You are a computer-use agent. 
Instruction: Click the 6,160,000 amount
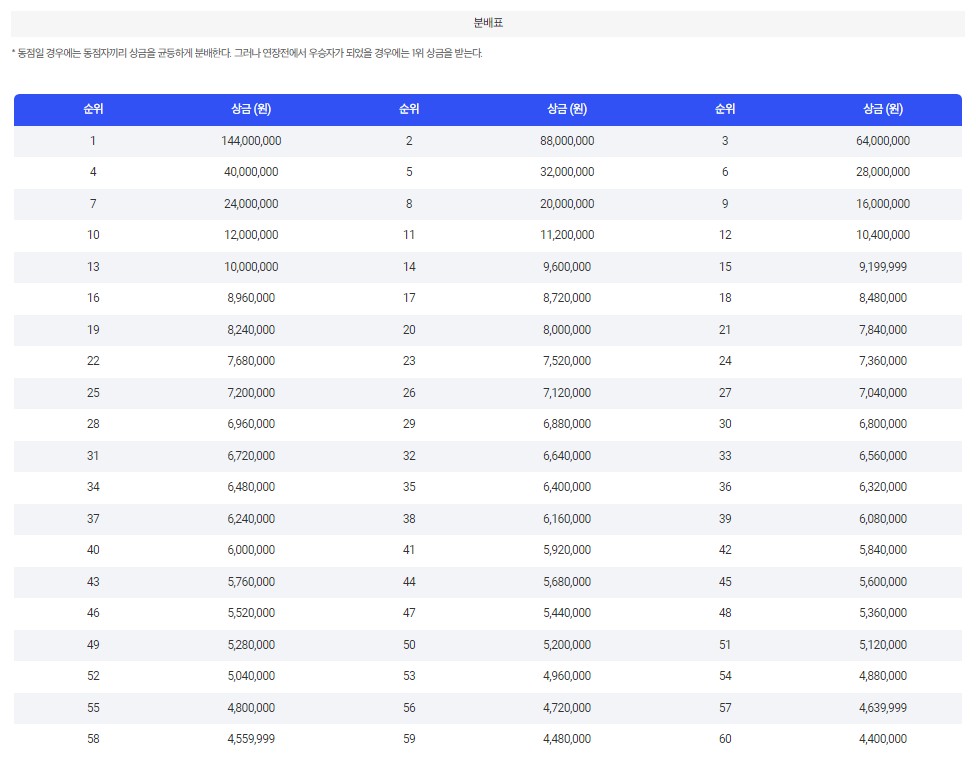coord(567,519)
